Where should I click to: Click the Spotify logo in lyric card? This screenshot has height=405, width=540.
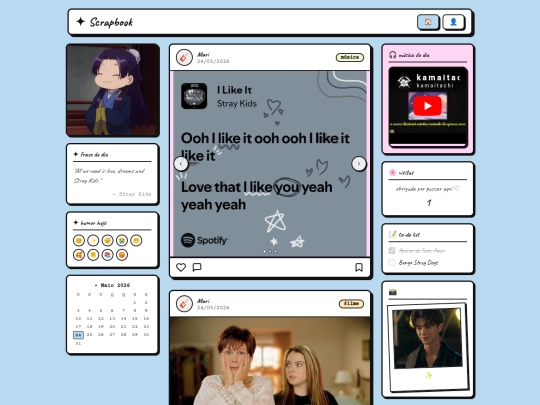click(x=204, y=240)
